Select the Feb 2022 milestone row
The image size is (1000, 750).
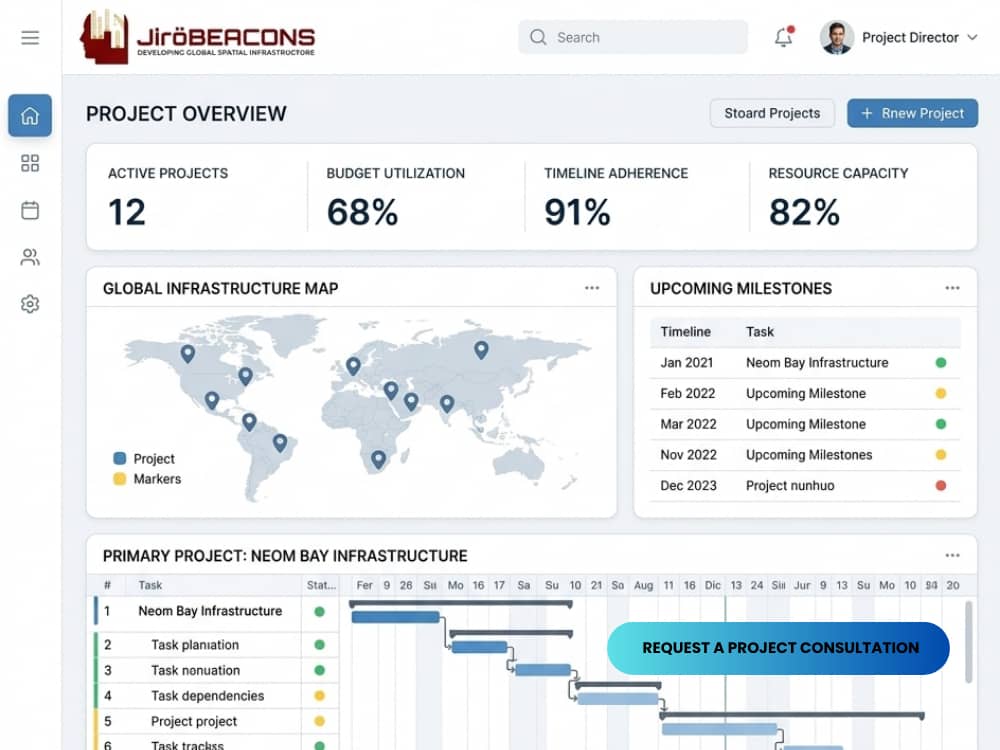click(805, 393)
